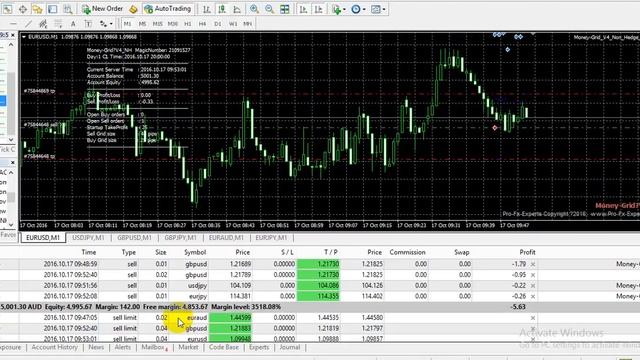Open the Alerts terminal tab
Screen dimensions: 640x360
(122, 347)
